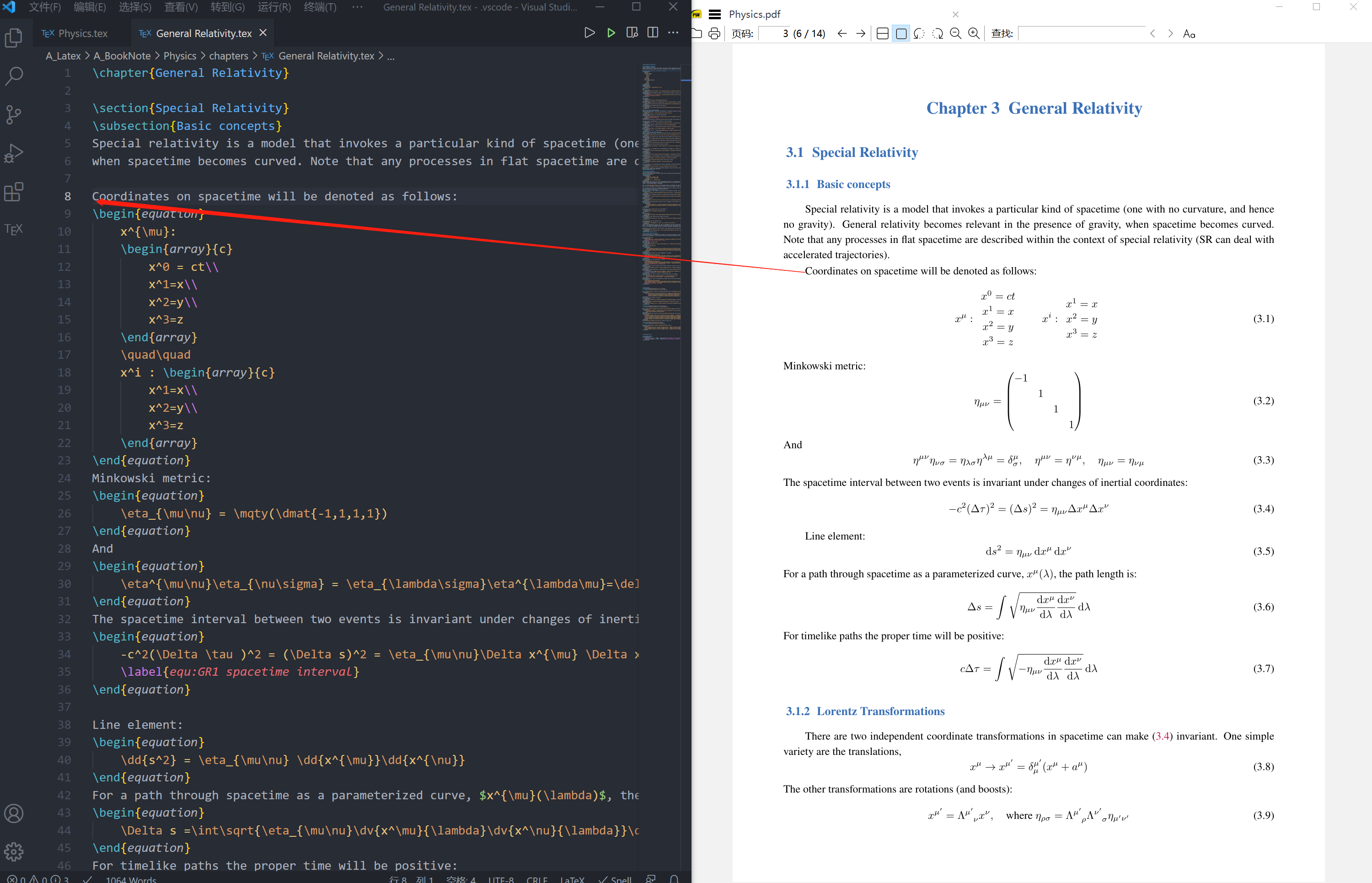Open the 终端(T) menu
Image resolution: width=1372 pixels, height=883 pixels.
319,7
